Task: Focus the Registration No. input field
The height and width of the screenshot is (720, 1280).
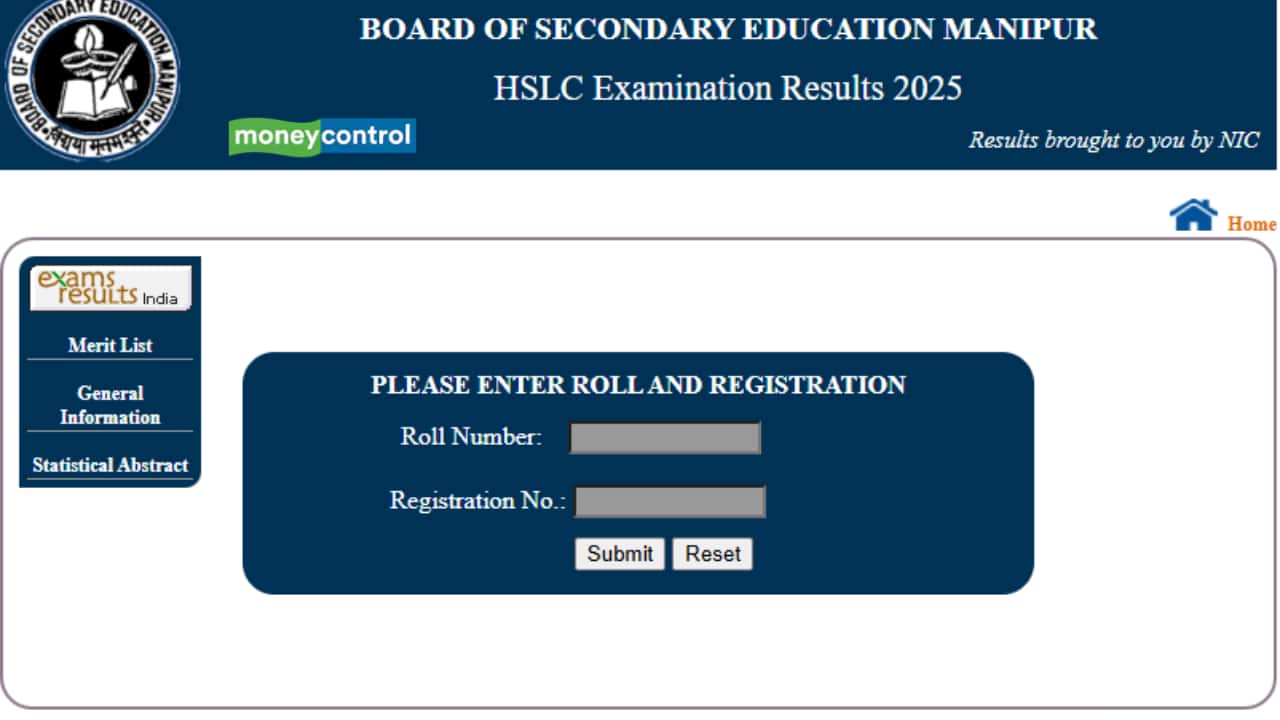Action: 670,501
